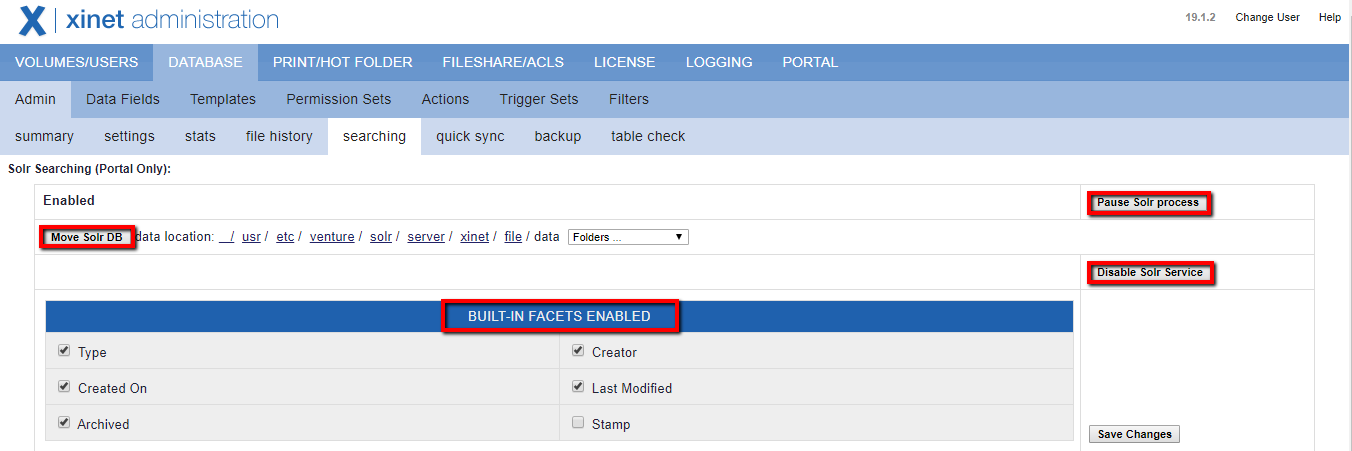Toggle the Type facet checkbox
The image size is (1352, 451).
tap(64, 351)
